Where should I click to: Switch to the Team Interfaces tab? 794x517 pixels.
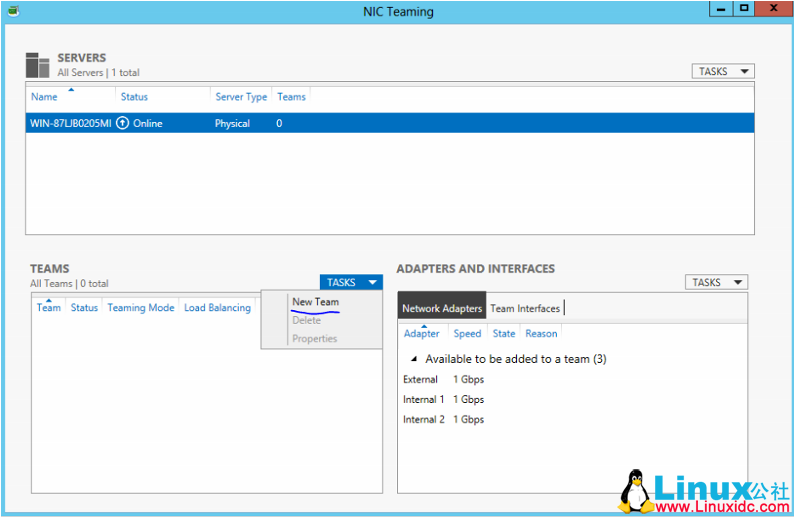click(525, 308)
